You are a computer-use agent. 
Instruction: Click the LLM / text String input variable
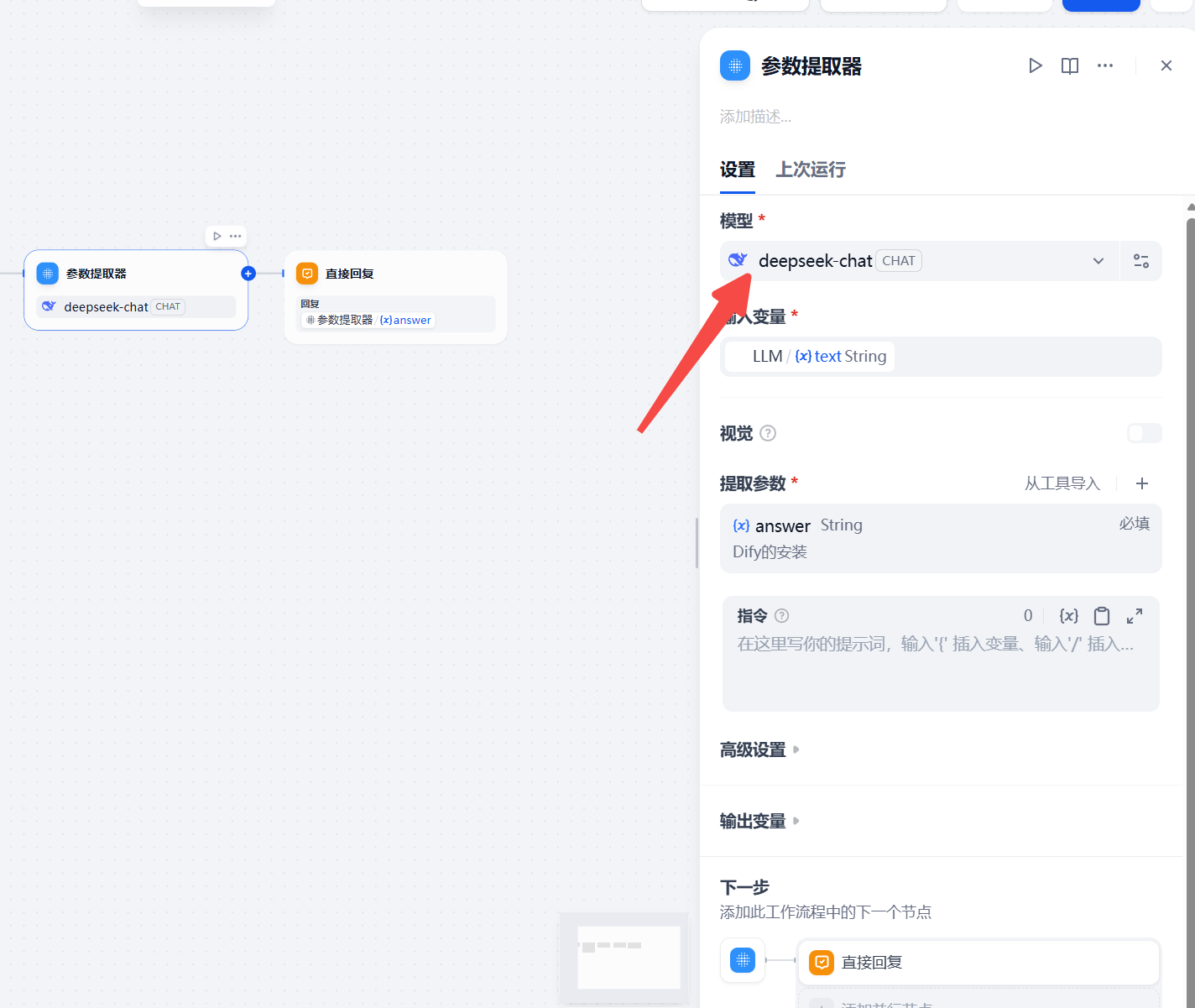pos(809,357)
